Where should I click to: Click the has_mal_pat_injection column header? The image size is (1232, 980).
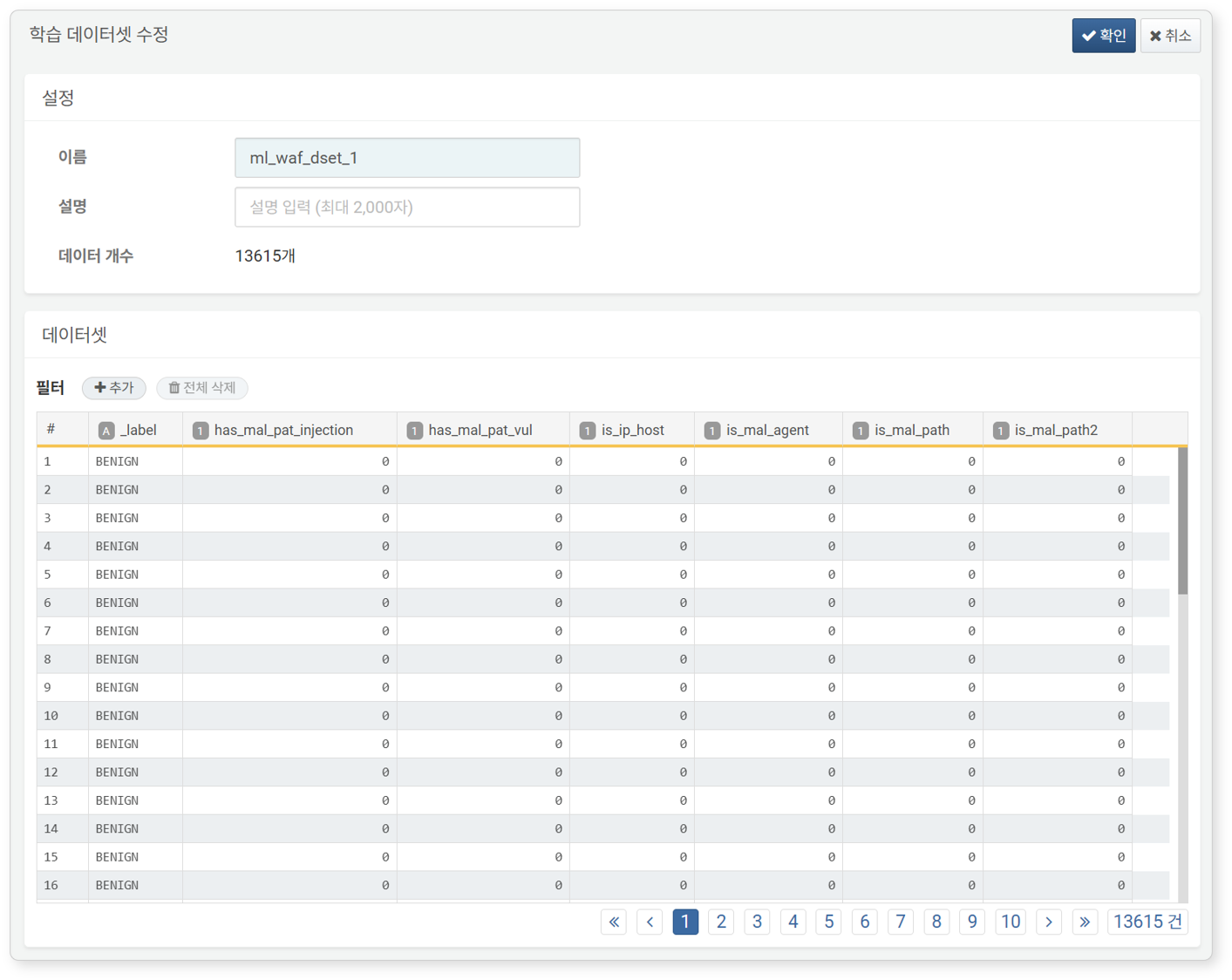click(289, 430)
